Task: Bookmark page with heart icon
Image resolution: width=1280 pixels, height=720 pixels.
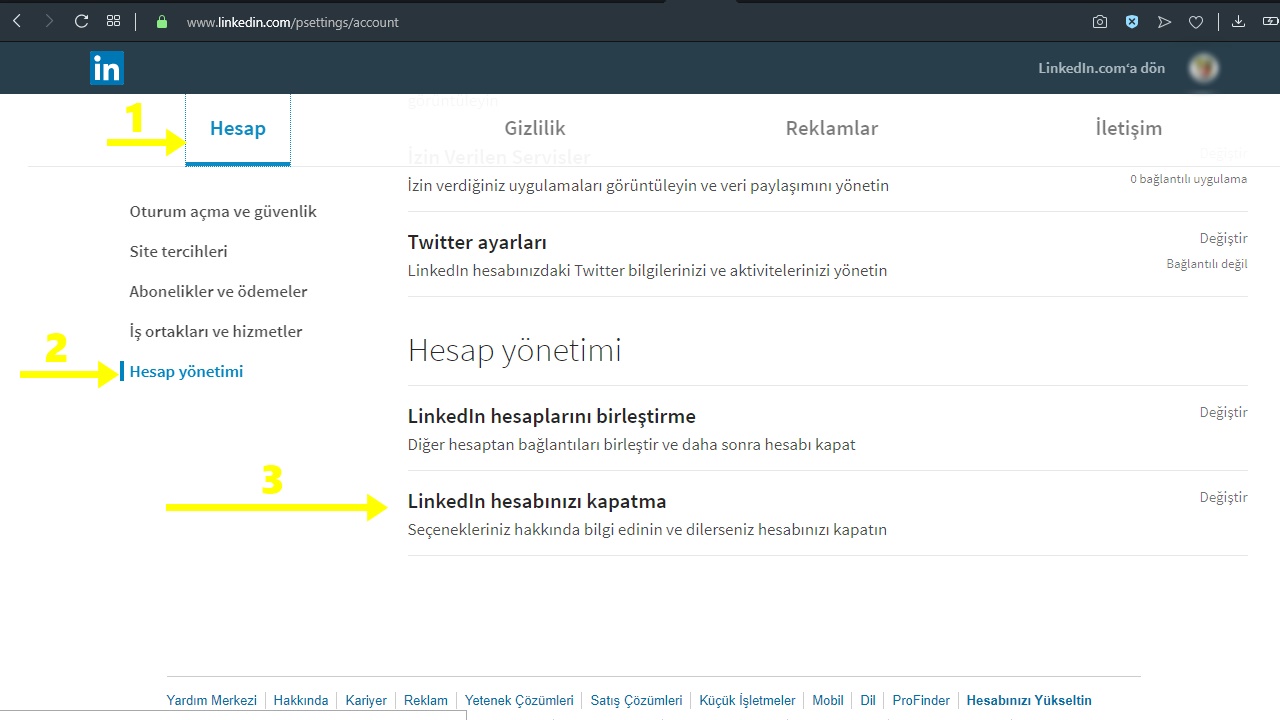Action: (1196, 21)
